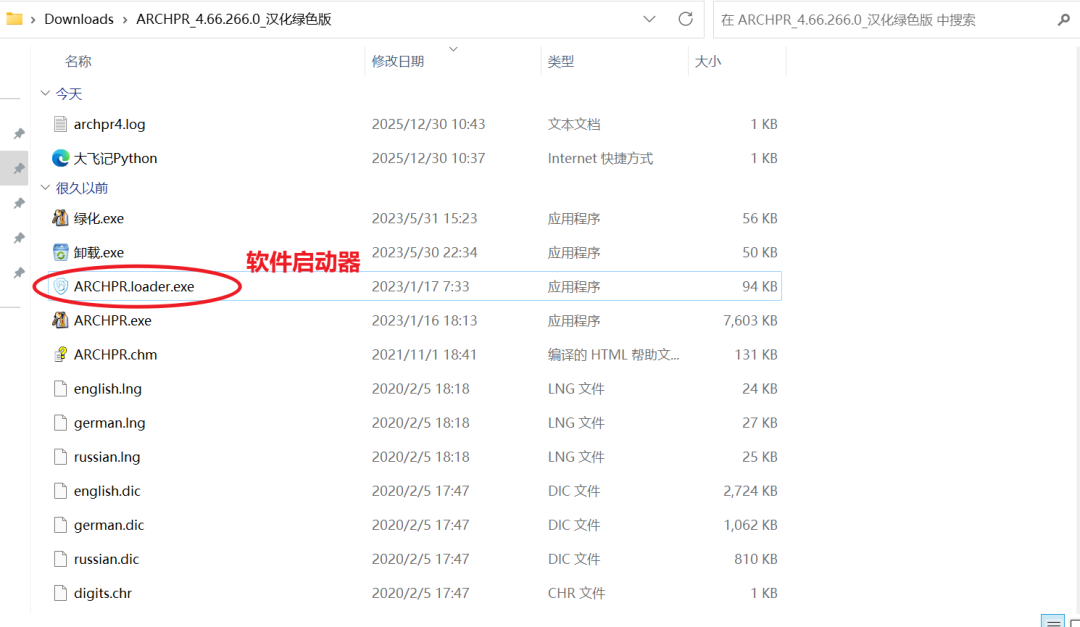Select the file name archpr4.log
Screen dimensions: 1080x627
[x=110, y=124]
